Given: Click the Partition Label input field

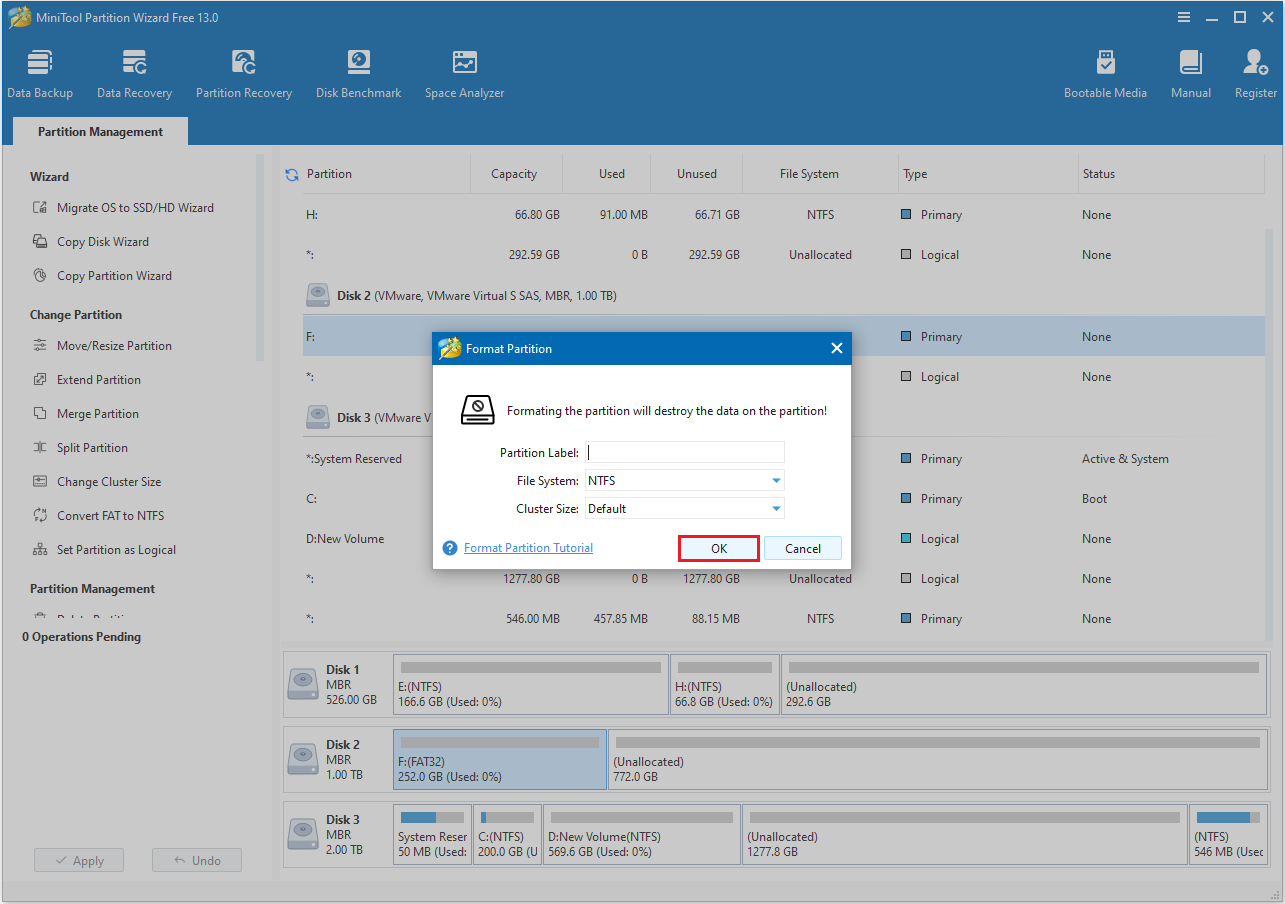Looking at the screenshot, I should (684, 452).
